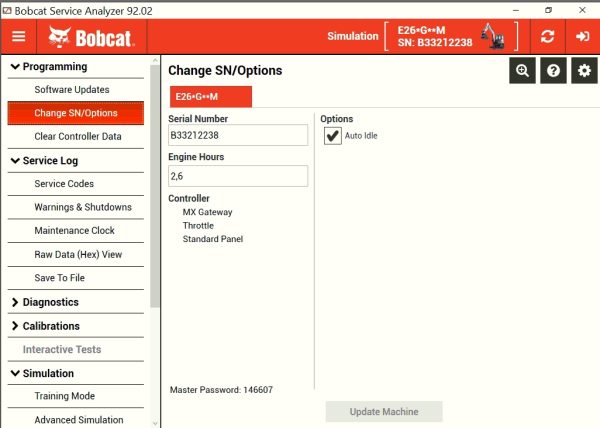Click the Master Password: 146607 text

pos(221,390)
